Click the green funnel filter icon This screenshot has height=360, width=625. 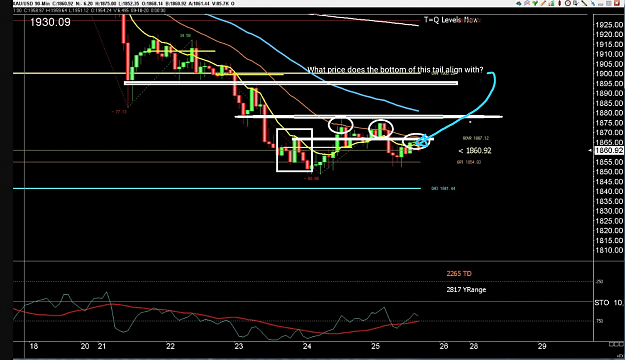[535, 3]
